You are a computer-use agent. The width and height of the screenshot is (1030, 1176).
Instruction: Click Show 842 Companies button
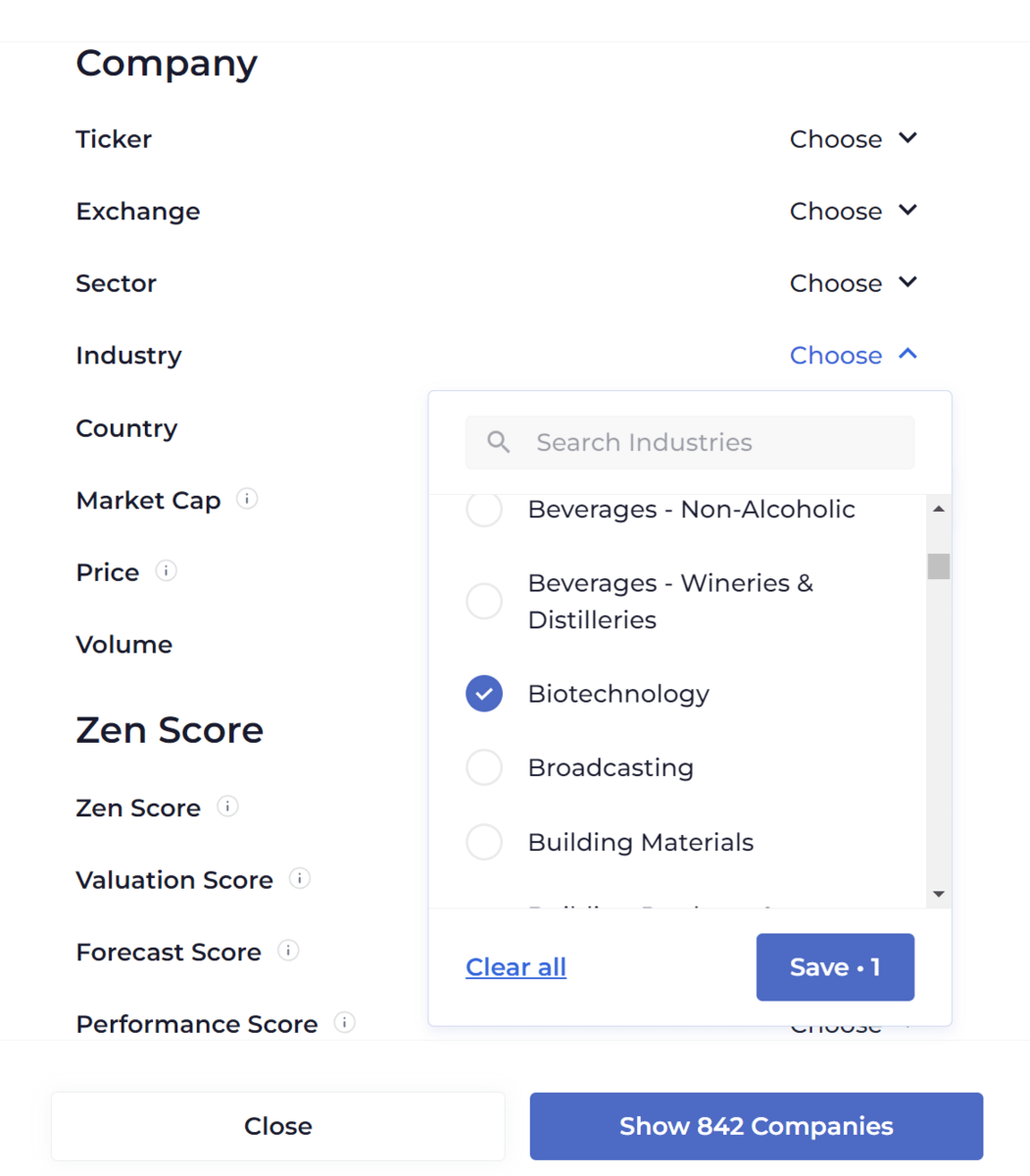click(757, 1126)
